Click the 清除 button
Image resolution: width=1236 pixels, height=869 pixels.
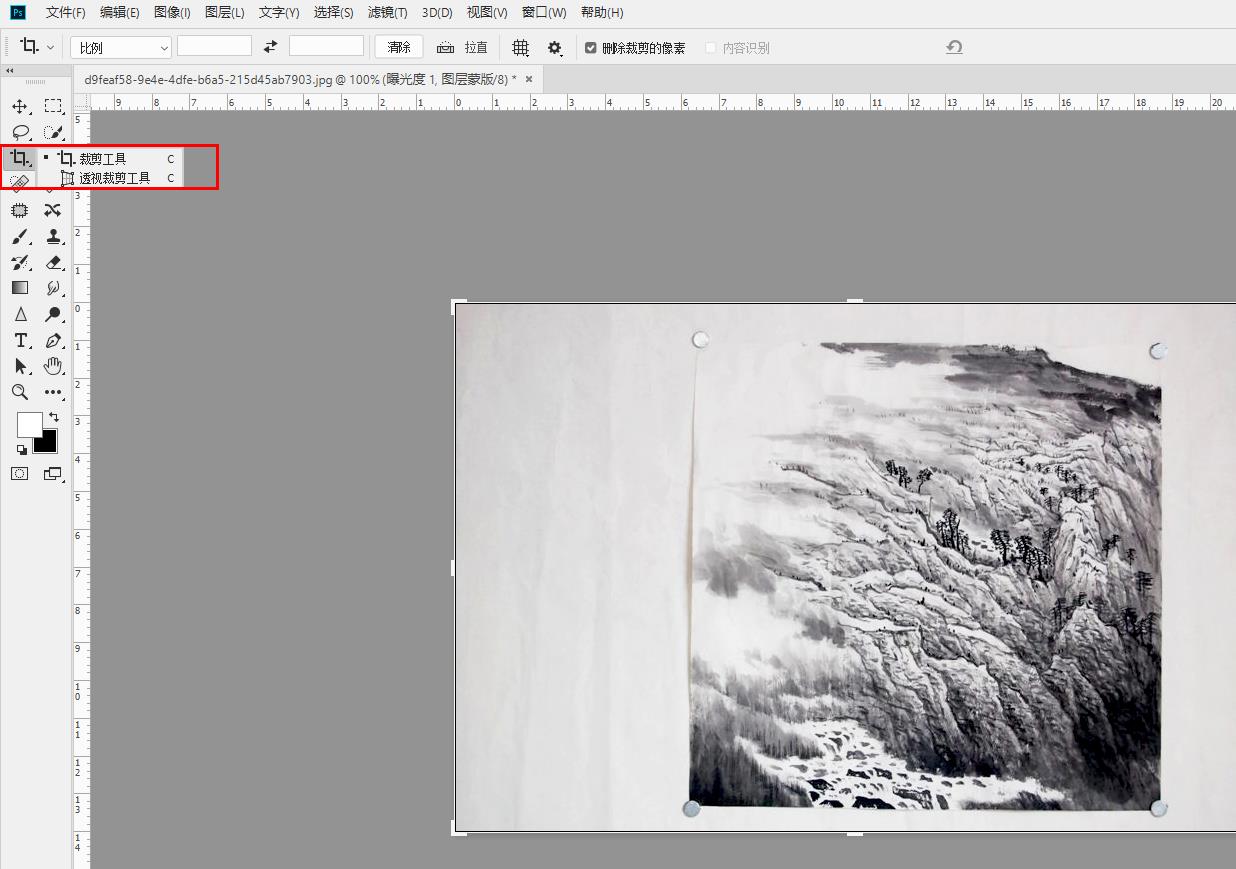click(399, 47)
